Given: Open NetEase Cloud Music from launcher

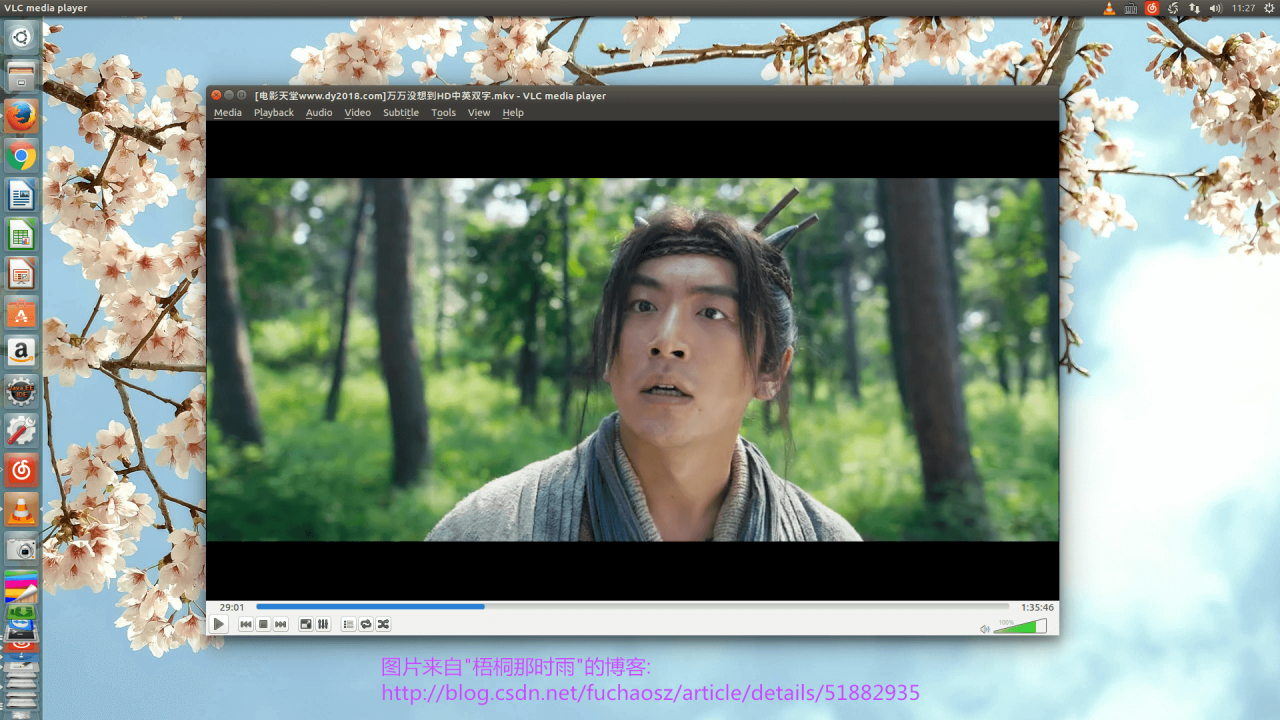Looking at the screenshot, I should point(21,470).
